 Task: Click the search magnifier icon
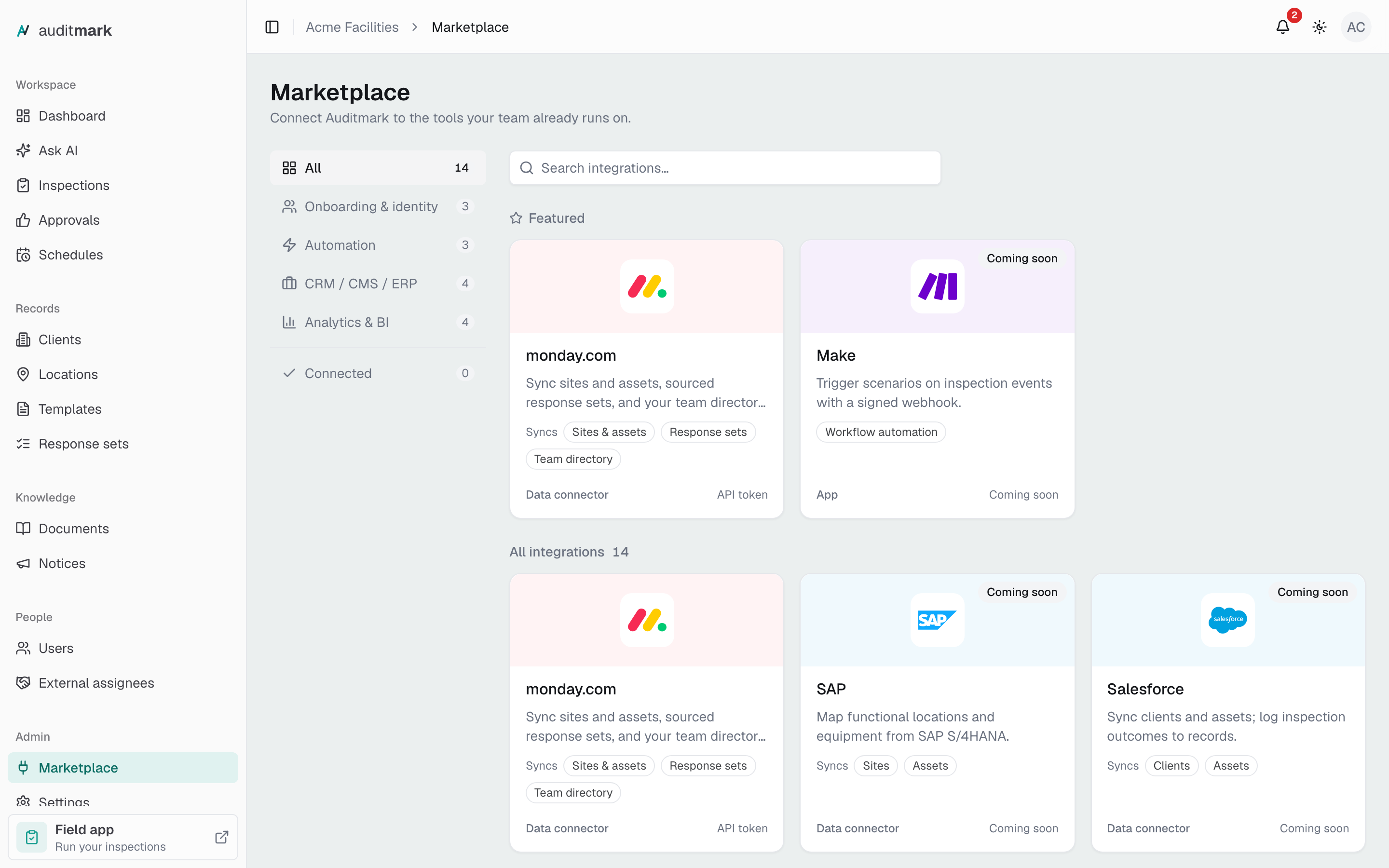(526, 168)
